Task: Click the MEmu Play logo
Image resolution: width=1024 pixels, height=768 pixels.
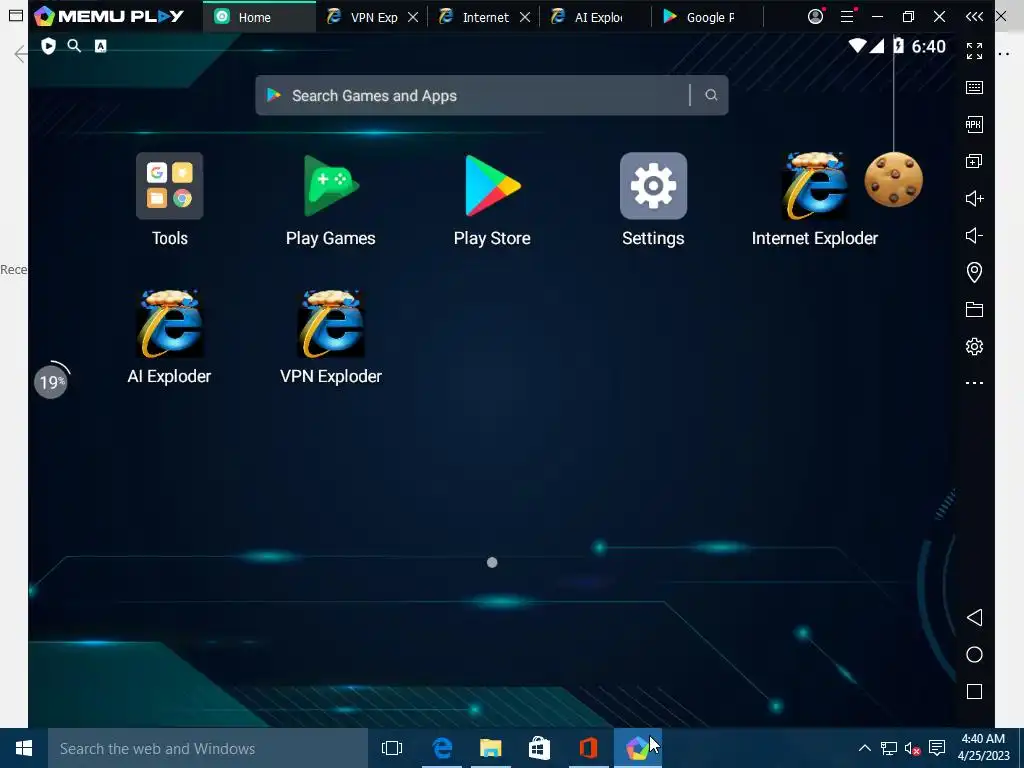Action: click(x=110, y=16)
